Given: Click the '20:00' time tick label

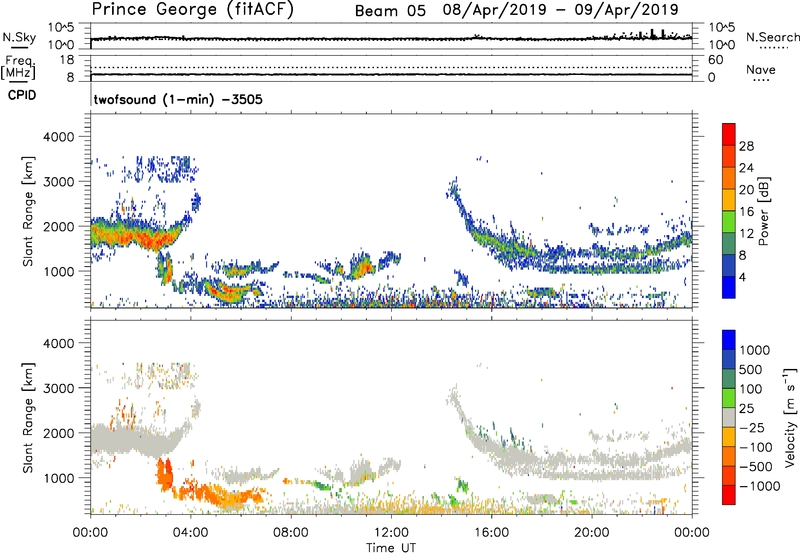Looking at the screenshot, I should point(591,533).
